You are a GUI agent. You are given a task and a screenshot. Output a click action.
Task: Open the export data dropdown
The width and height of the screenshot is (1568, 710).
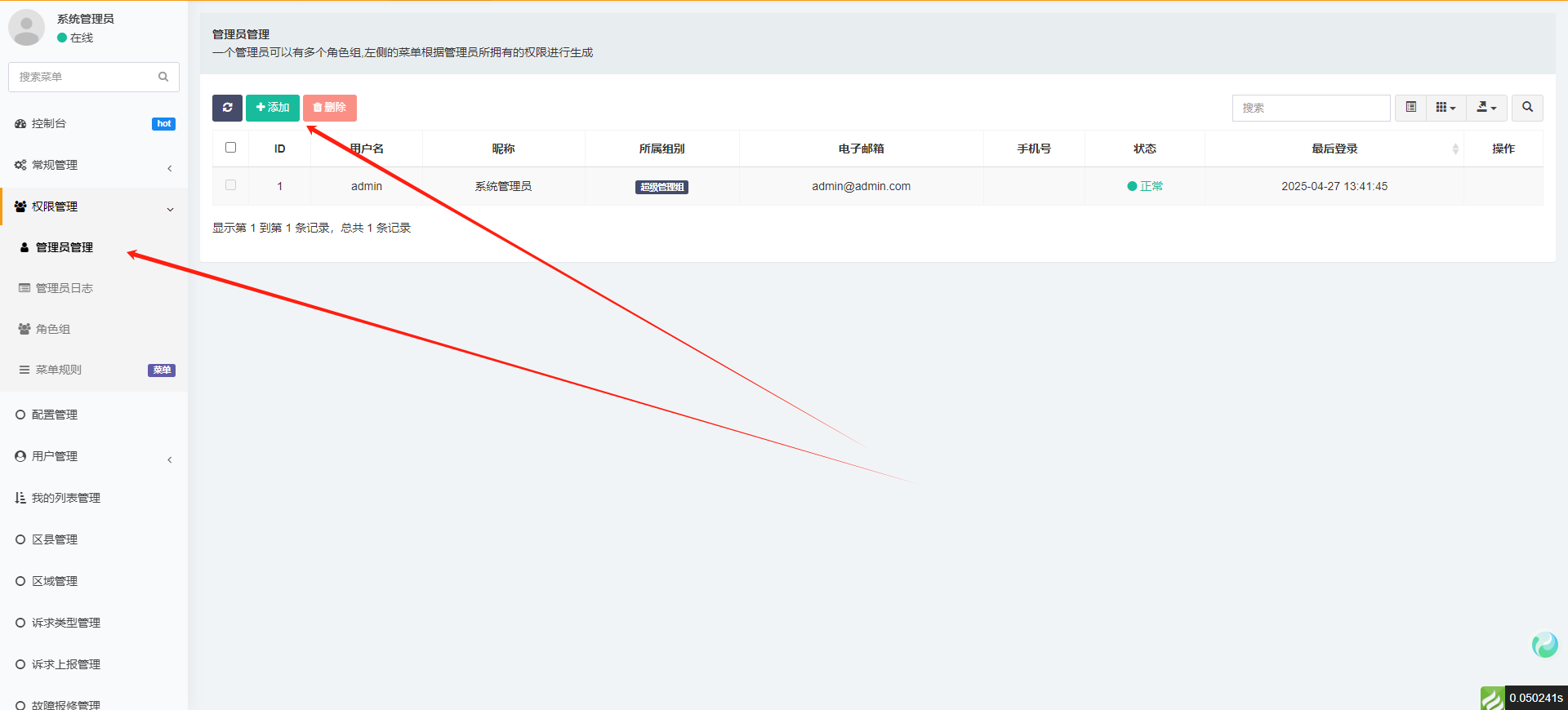click(x=1486, y=108)
